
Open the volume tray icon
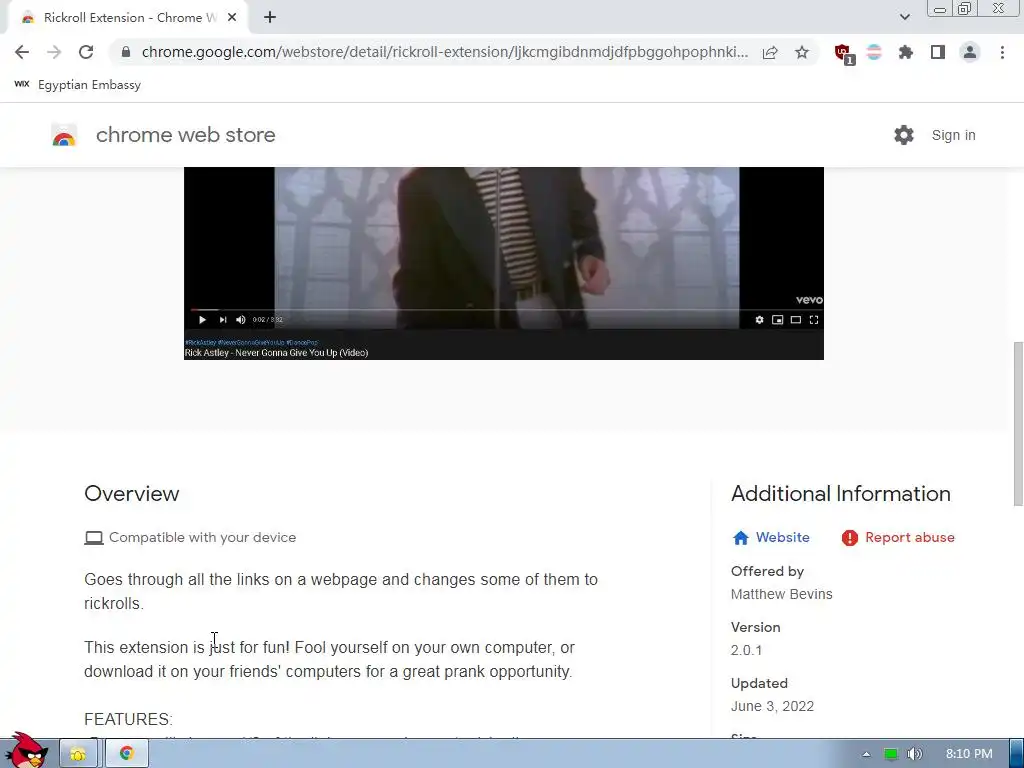pyautogui.click(x=914, y=754)
